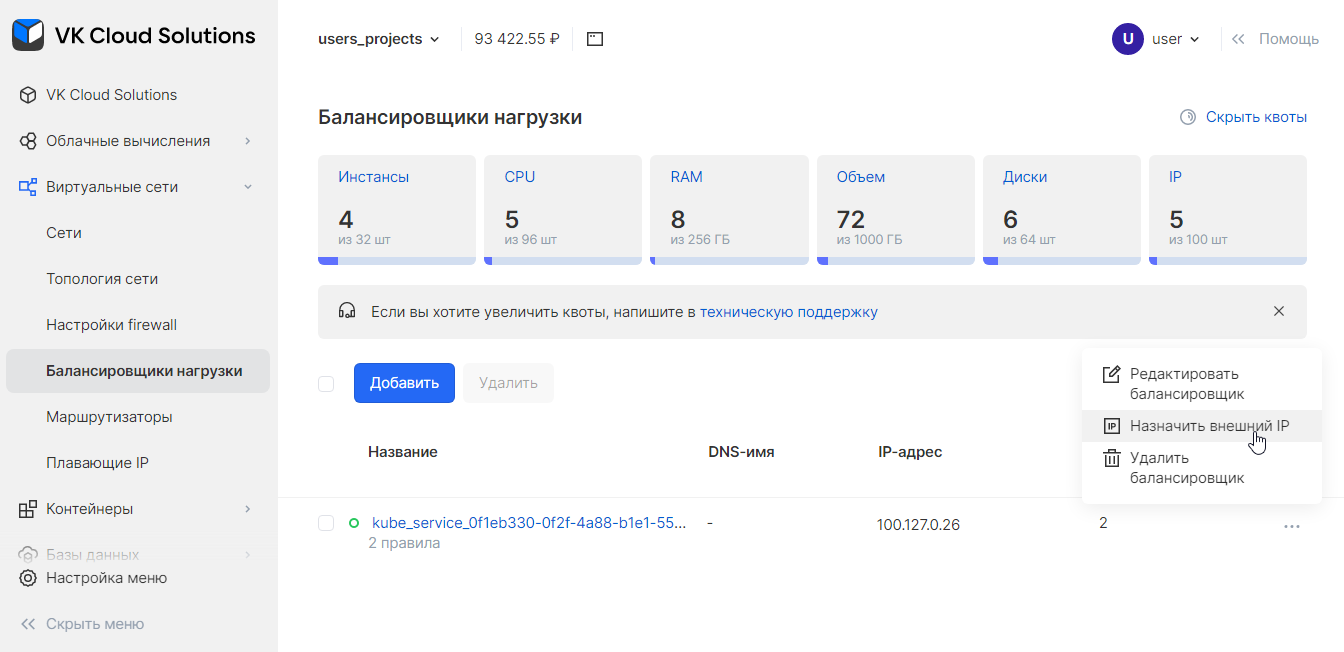Hide quotas with Скрыть квоты link
Viewport: 1344px width, 652px height.
pos(1256,117)
